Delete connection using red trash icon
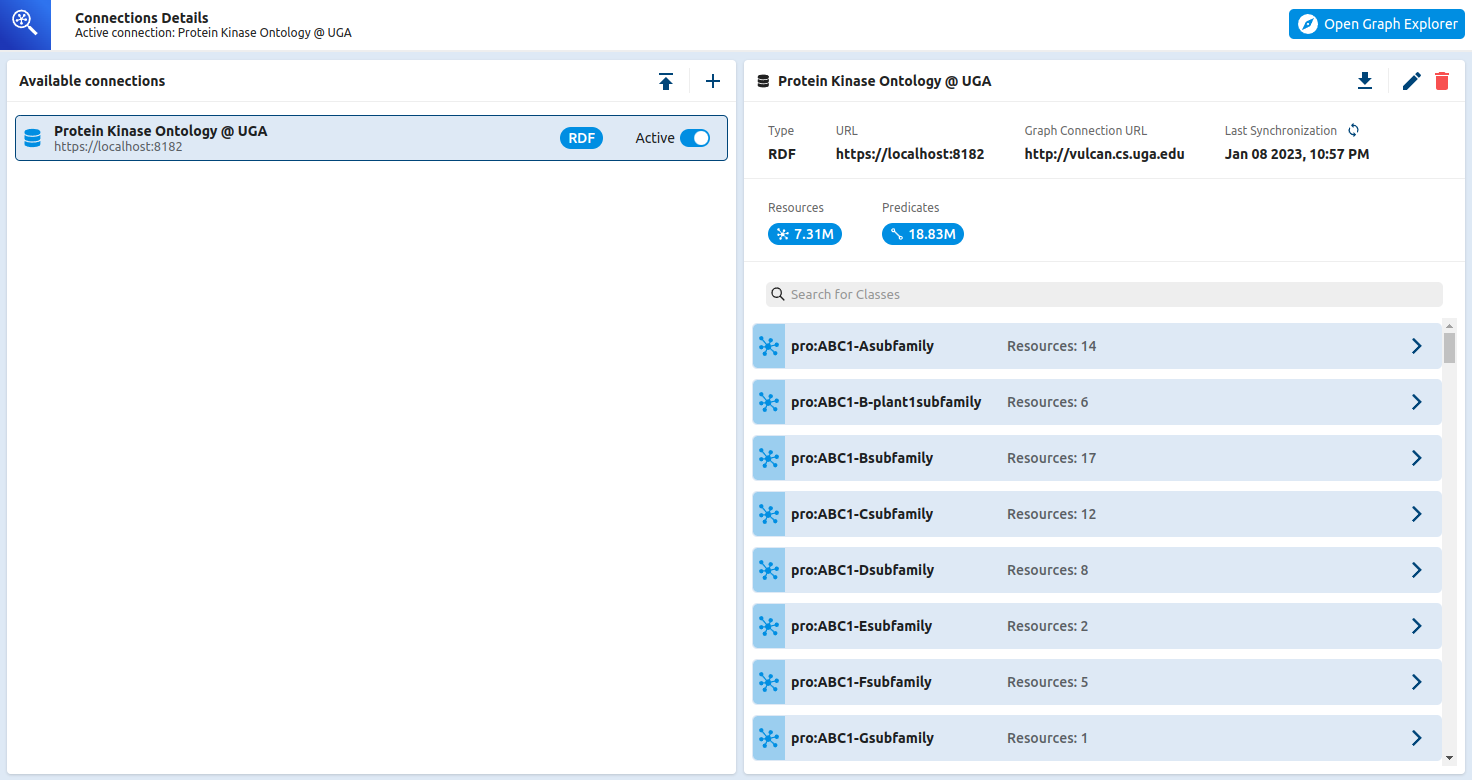Viewport: 1472px width, 780px height. coord(1441,81)
